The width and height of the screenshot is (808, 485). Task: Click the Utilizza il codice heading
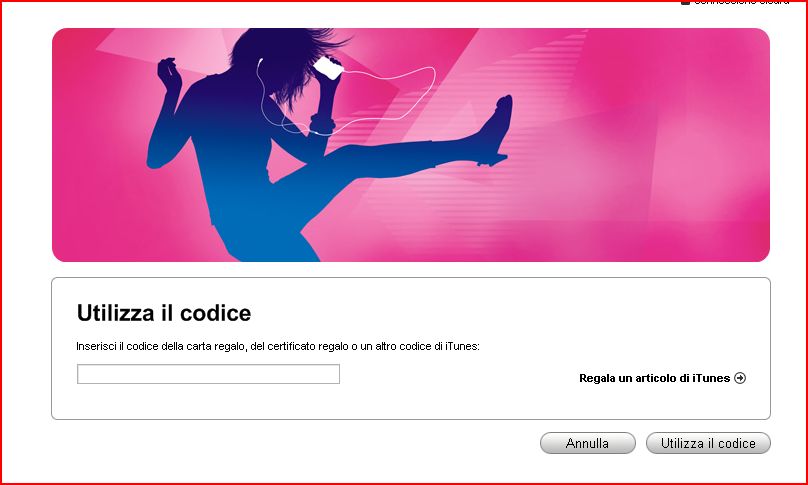(164, 313)
